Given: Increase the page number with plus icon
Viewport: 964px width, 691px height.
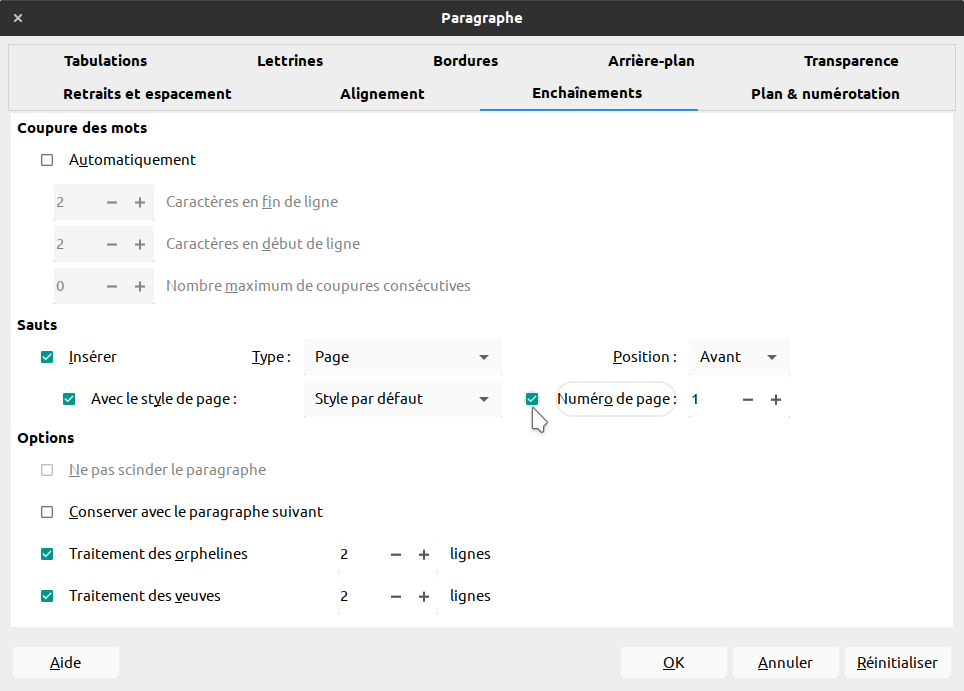Looking at the screenshot, I should 776,400.
